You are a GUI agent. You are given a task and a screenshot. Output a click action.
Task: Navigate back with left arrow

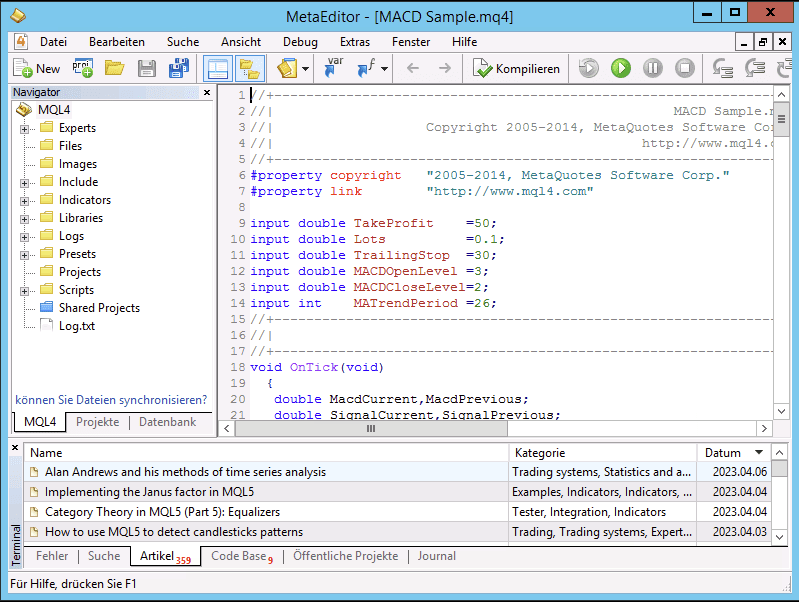coord(413,68)
